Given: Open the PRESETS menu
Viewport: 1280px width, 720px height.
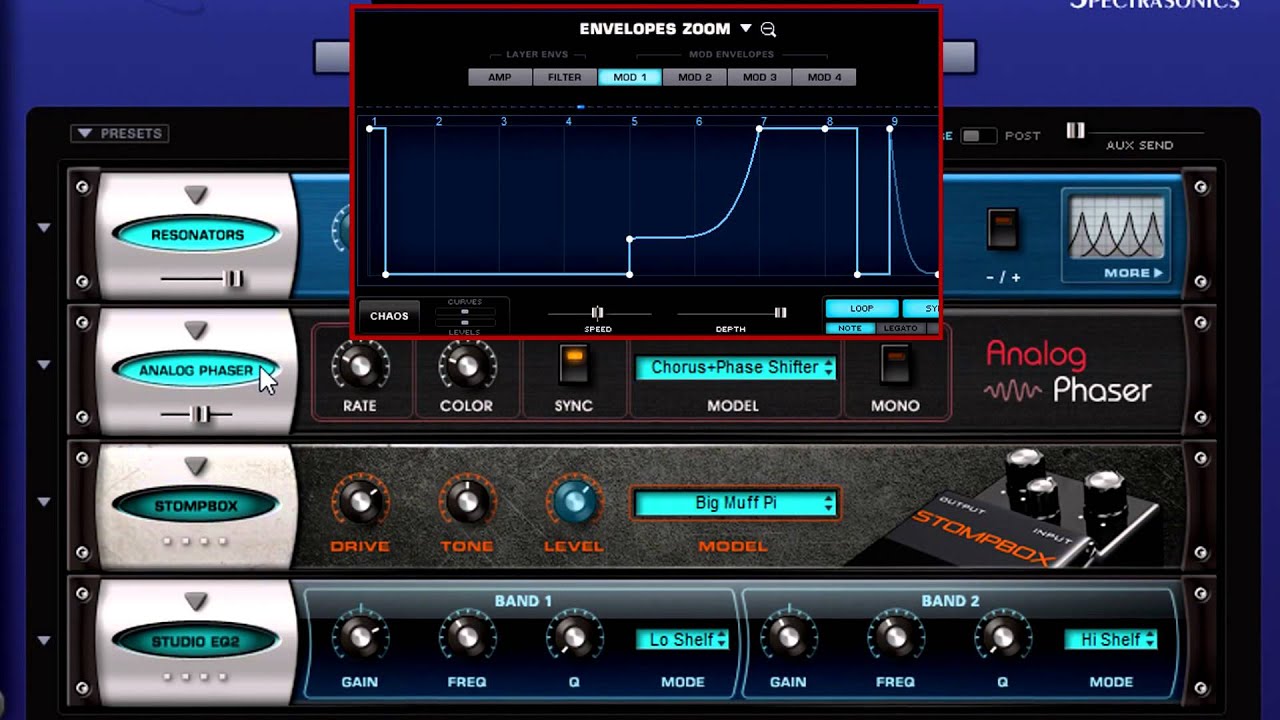Looking at the screenshot, I should (x=120, y=133).
